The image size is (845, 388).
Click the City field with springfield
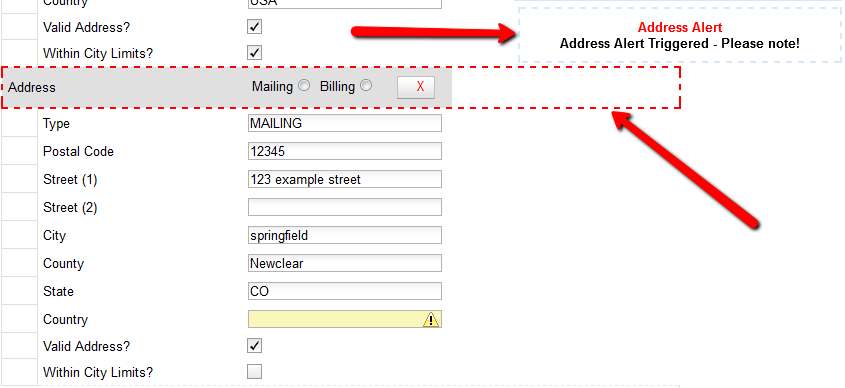(345, 235)
